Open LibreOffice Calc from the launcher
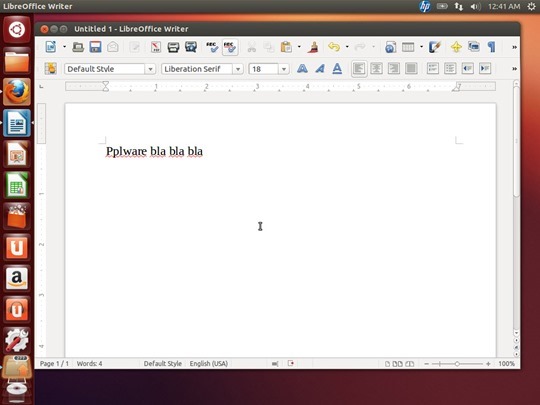 17,185
